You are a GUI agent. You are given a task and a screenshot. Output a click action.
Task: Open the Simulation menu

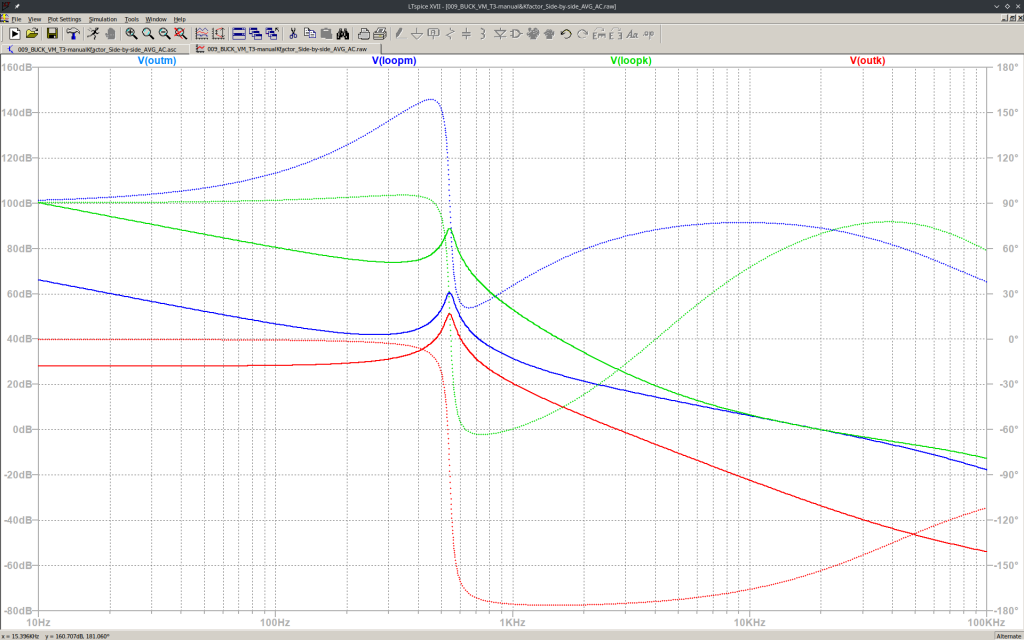[x=103, y=20]
